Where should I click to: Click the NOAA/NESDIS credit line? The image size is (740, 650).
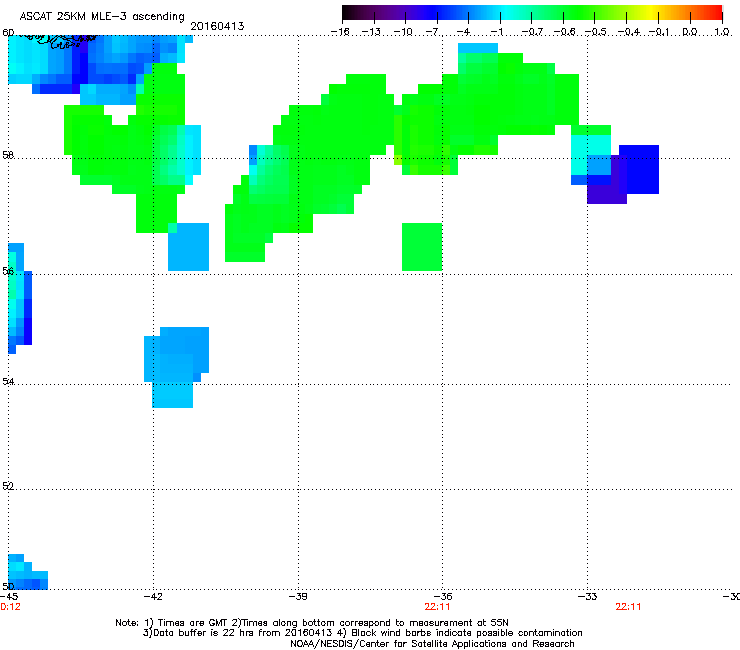point(432,644)
